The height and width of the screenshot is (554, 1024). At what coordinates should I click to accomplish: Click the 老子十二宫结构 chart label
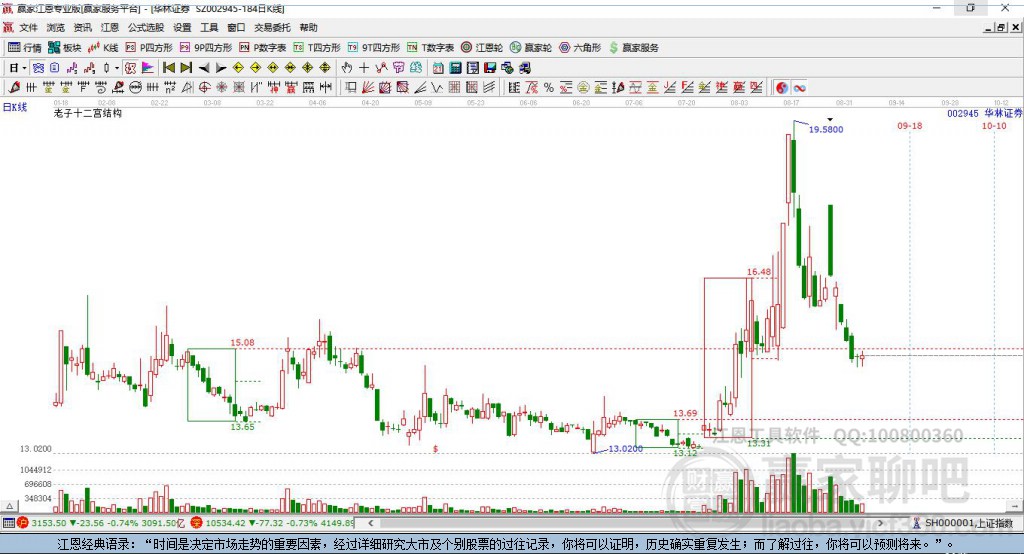88,113
